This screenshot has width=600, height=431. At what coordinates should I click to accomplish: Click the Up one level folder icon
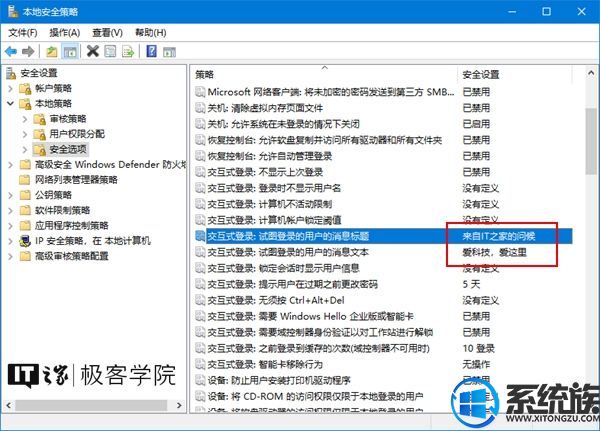(52, 51)
